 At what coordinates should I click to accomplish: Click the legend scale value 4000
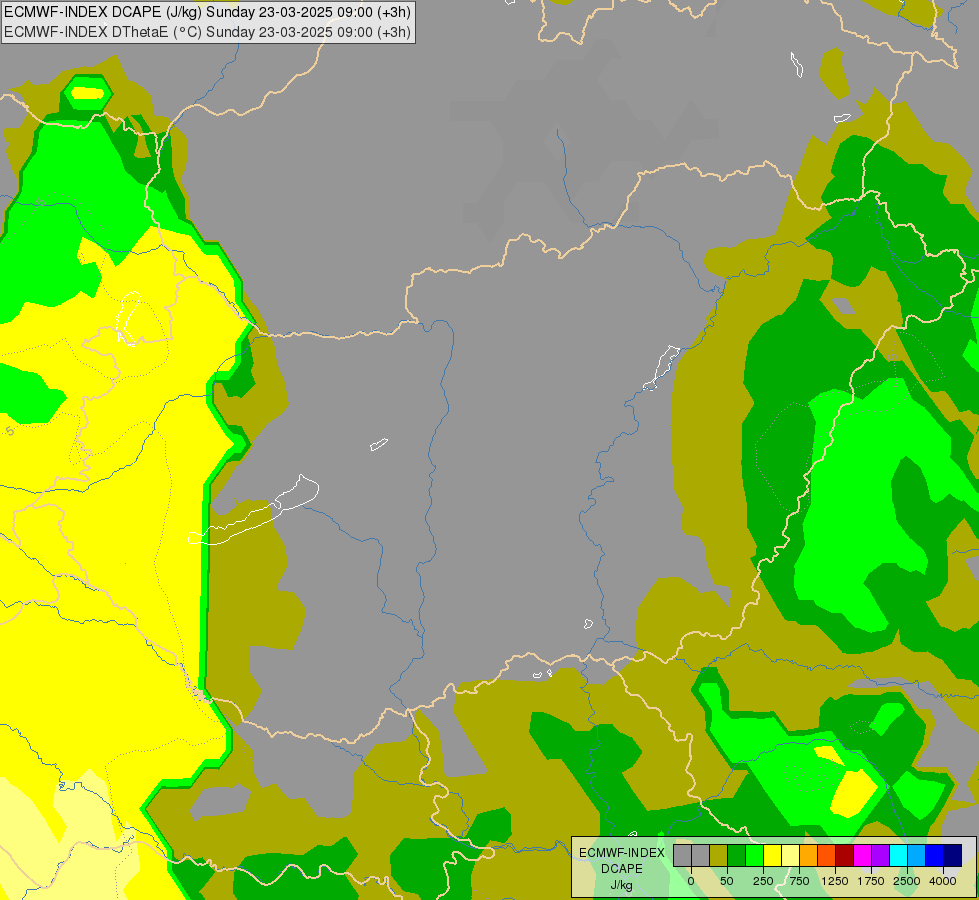coord(943,881)
